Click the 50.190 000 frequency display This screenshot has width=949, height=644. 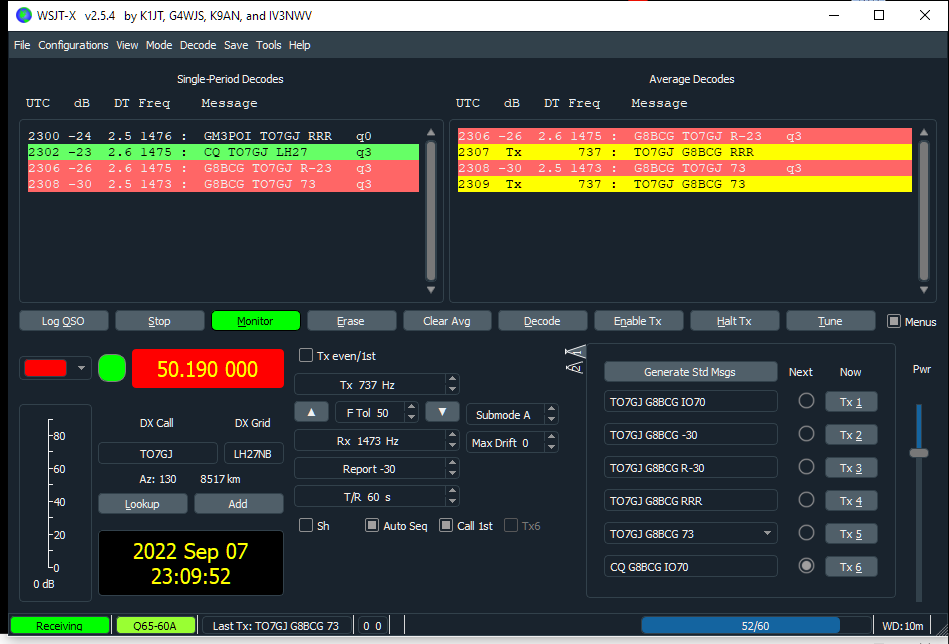[208, 369]
